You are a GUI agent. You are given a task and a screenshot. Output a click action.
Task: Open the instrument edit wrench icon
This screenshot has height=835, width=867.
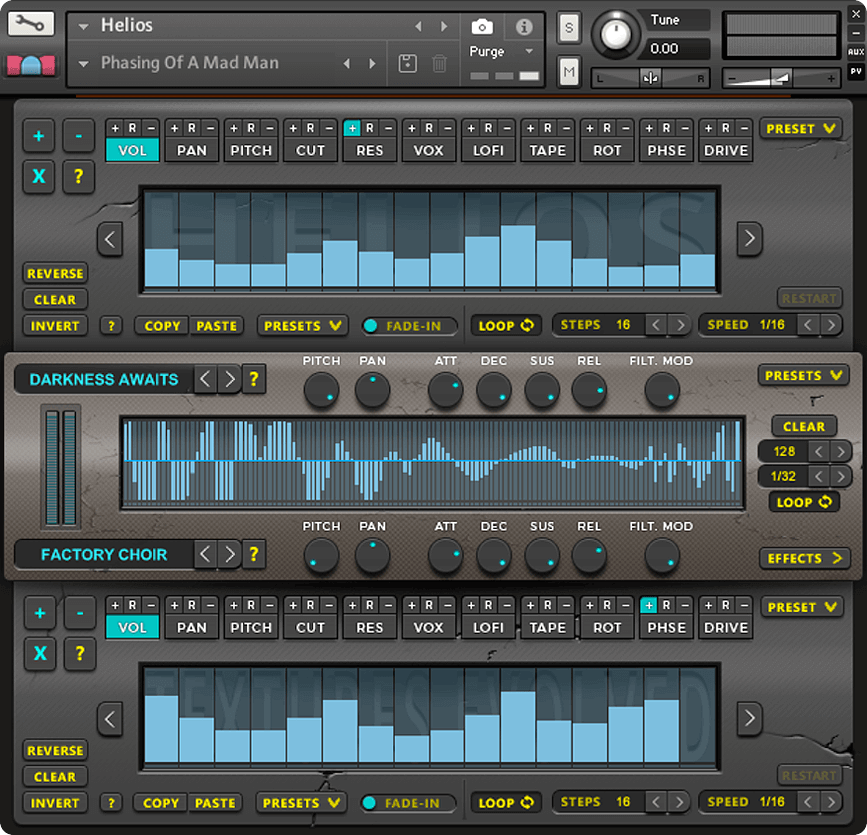click(x=30, y=22)
